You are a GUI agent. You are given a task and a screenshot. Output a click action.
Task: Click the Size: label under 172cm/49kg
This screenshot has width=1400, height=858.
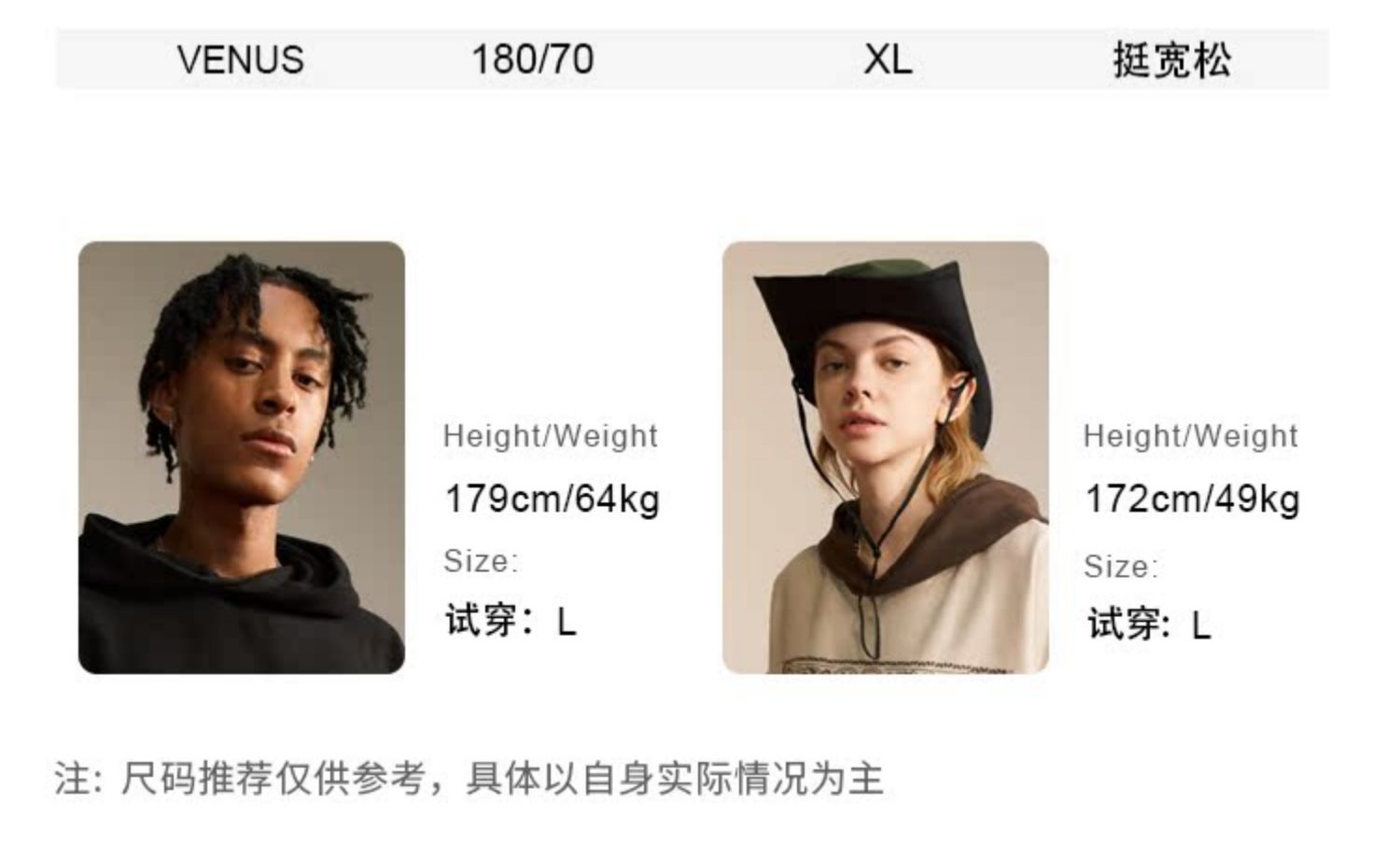coord(1121,567)
